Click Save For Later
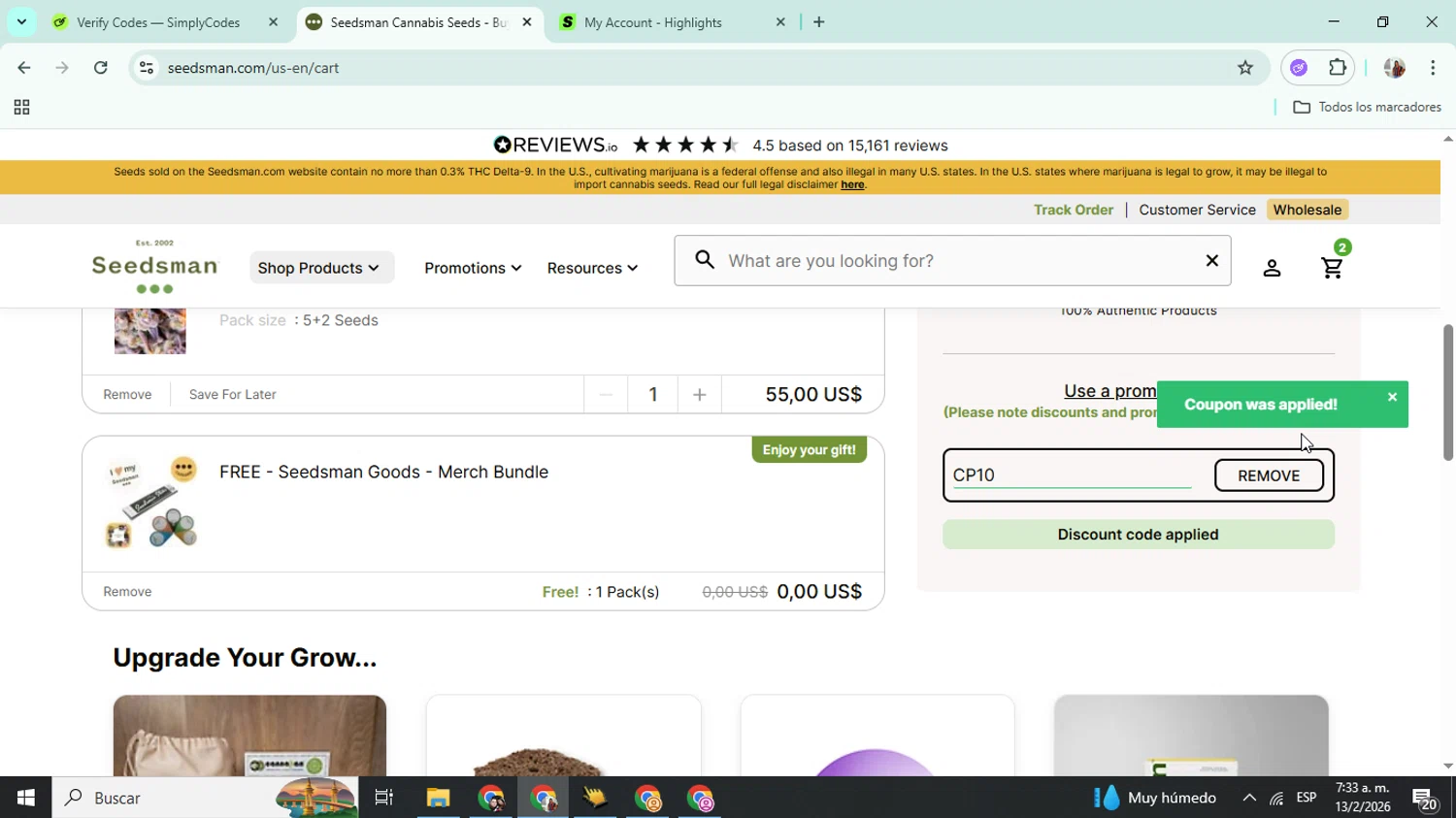The image size is (1456, 818). 233,394
